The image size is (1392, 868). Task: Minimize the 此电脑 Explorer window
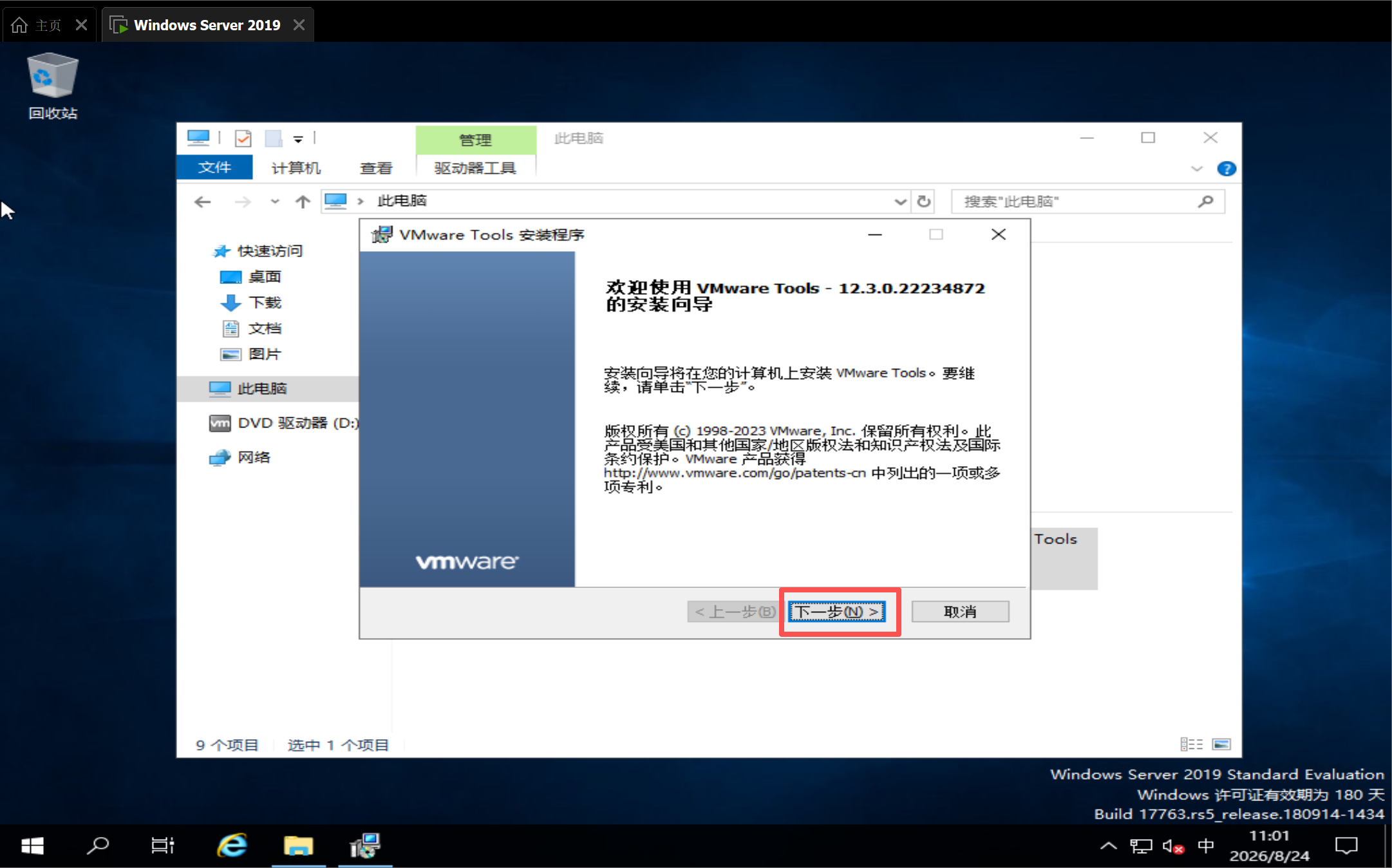[x=1087, y=138]
